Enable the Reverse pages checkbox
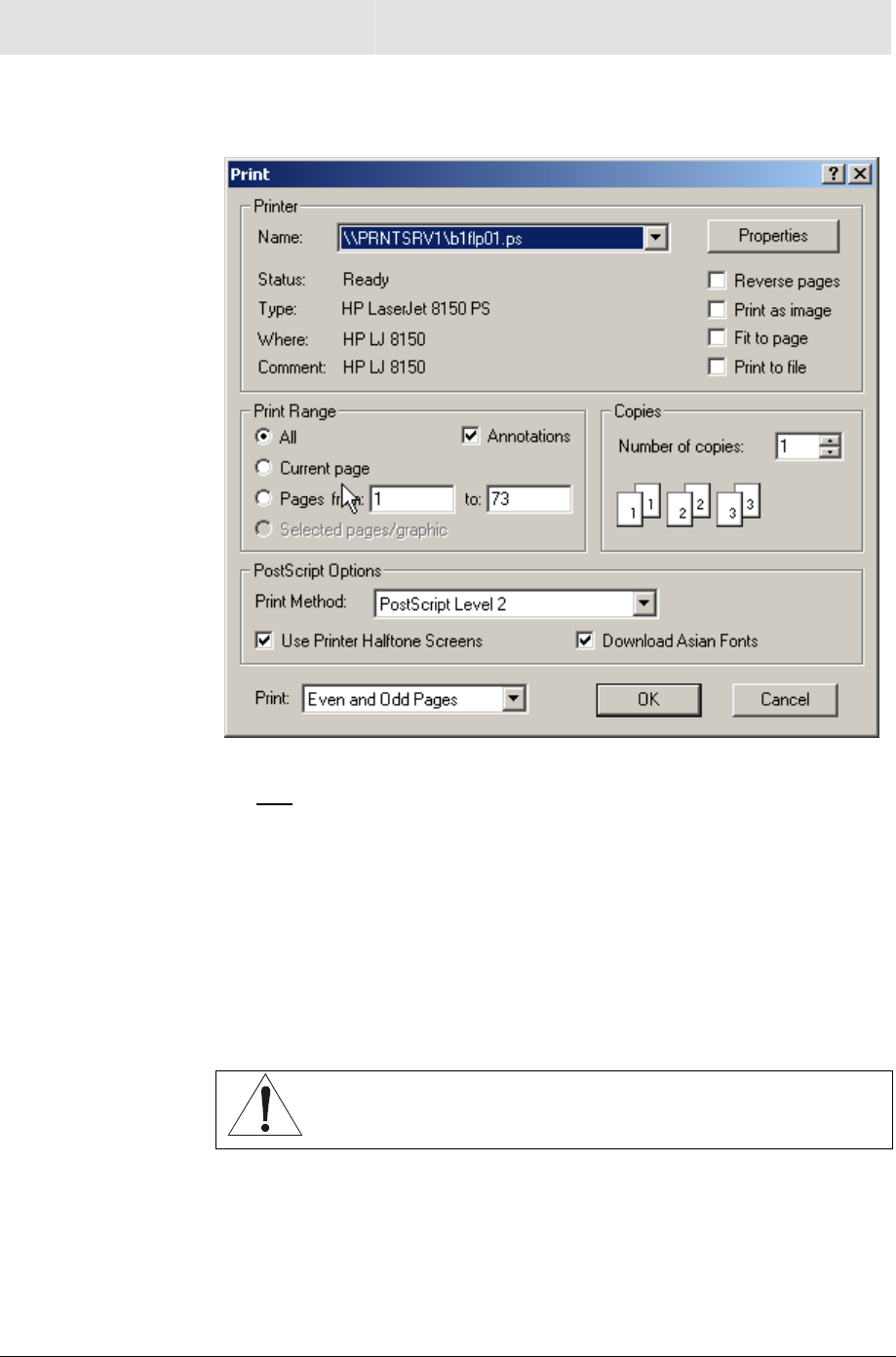The width and height of the screenshot is (896, 1357). pos(718,281)
